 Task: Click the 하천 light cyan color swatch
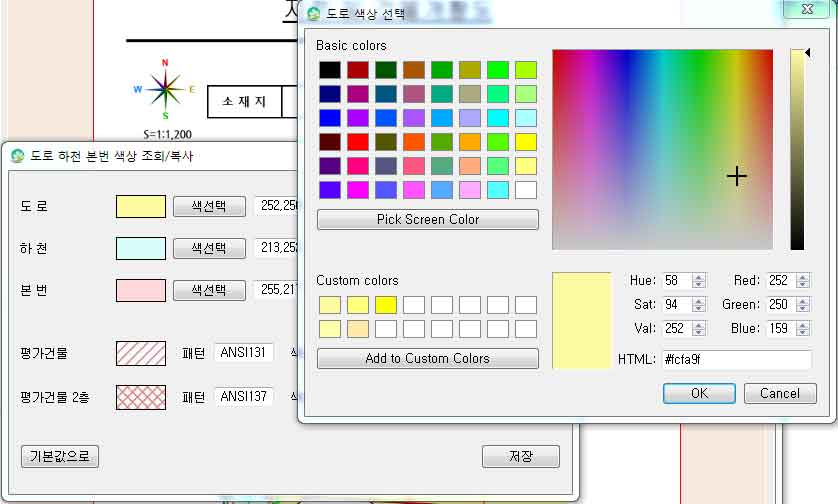140,248
